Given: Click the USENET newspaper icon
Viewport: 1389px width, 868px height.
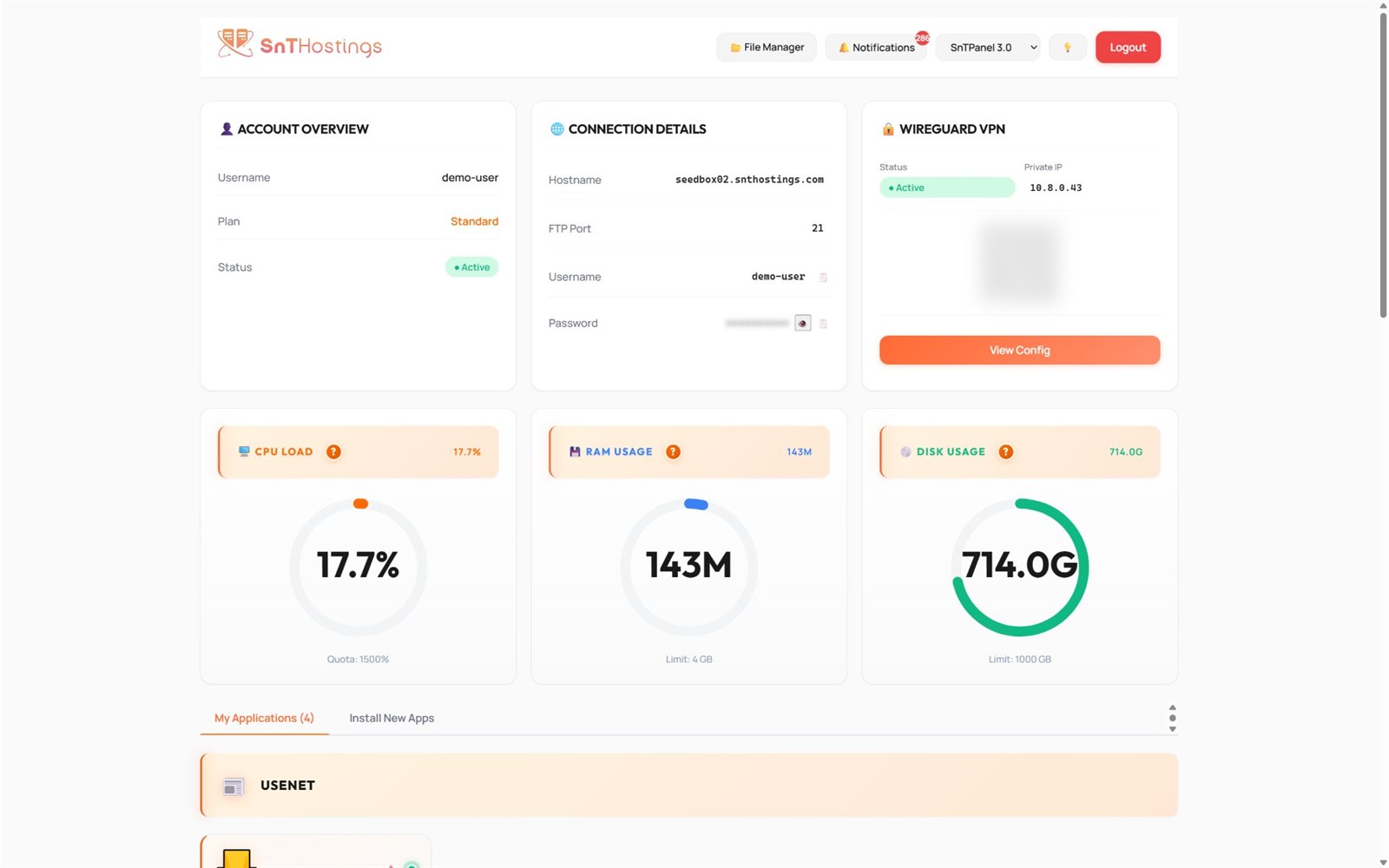Looking at the screenshot, I should [234, 786].
